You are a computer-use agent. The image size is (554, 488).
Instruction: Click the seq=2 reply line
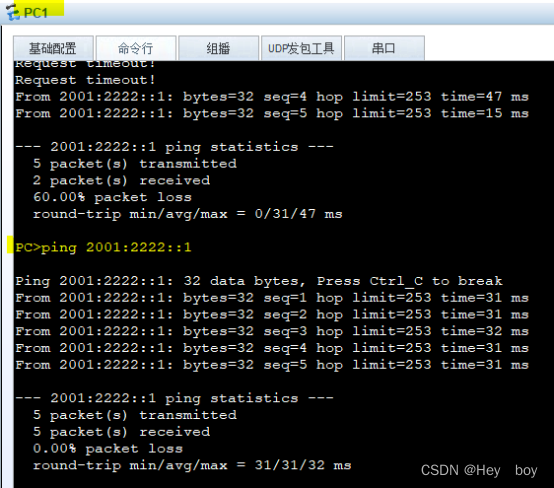click(272, 314)
